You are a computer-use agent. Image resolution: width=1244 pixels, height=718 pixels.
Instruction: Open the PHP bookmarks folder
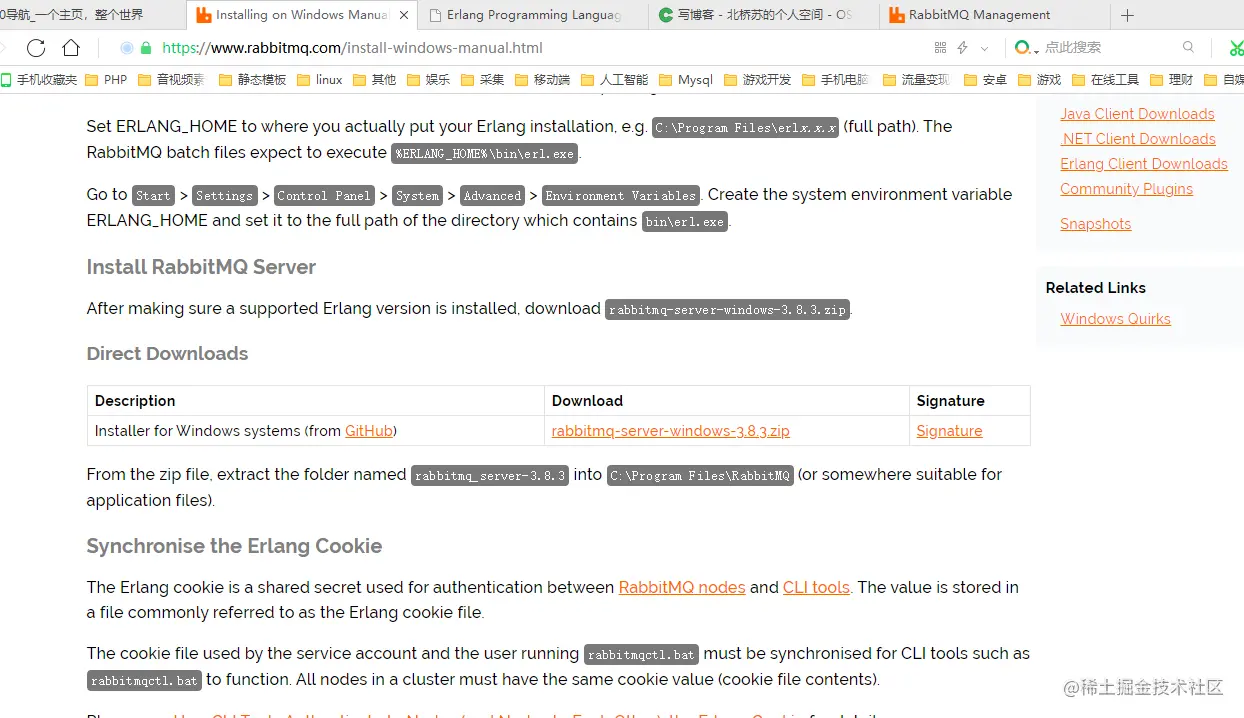pyautogui.click(x=106, y=80)
